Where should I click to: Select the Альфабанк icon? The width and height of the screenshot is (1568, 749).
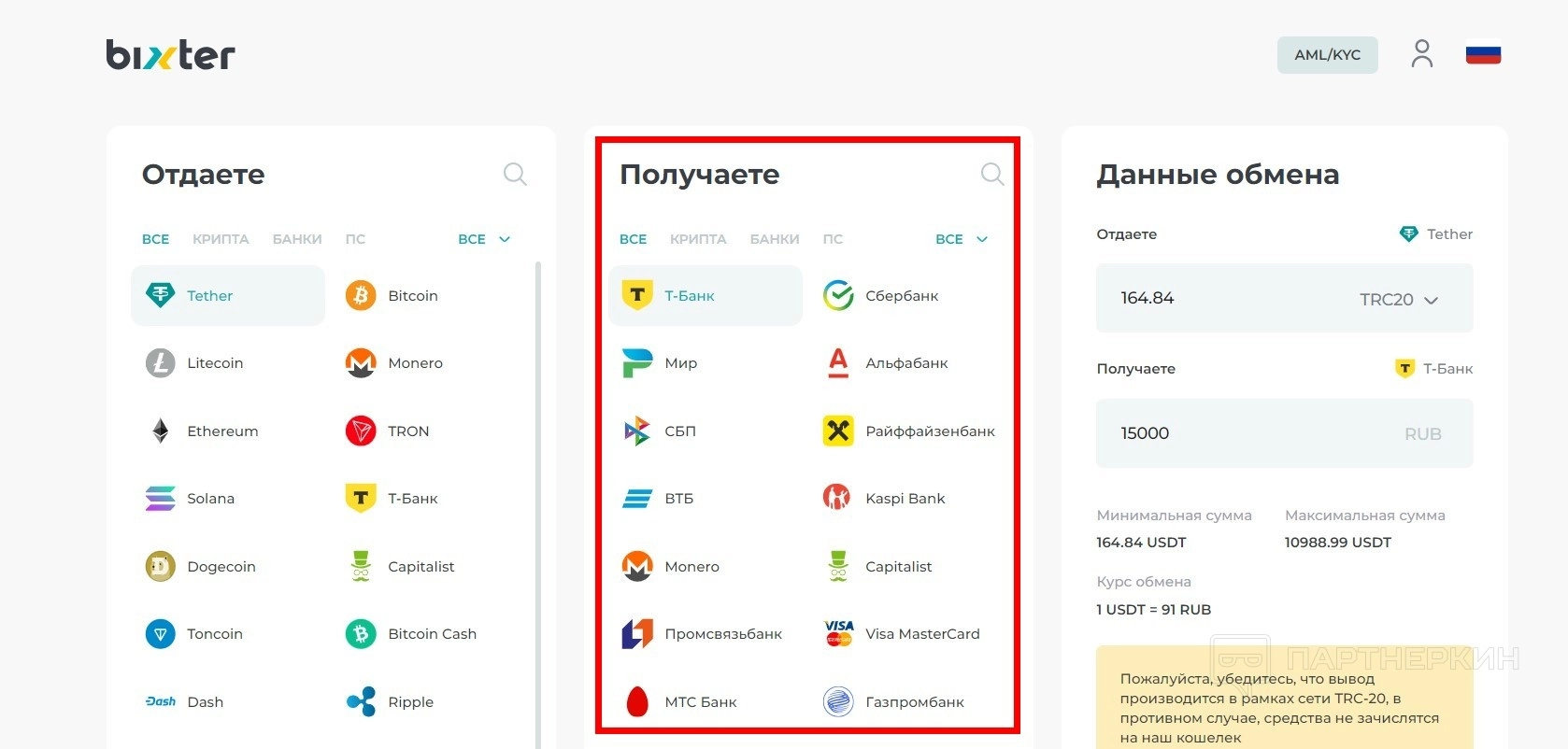click(838, 362)
